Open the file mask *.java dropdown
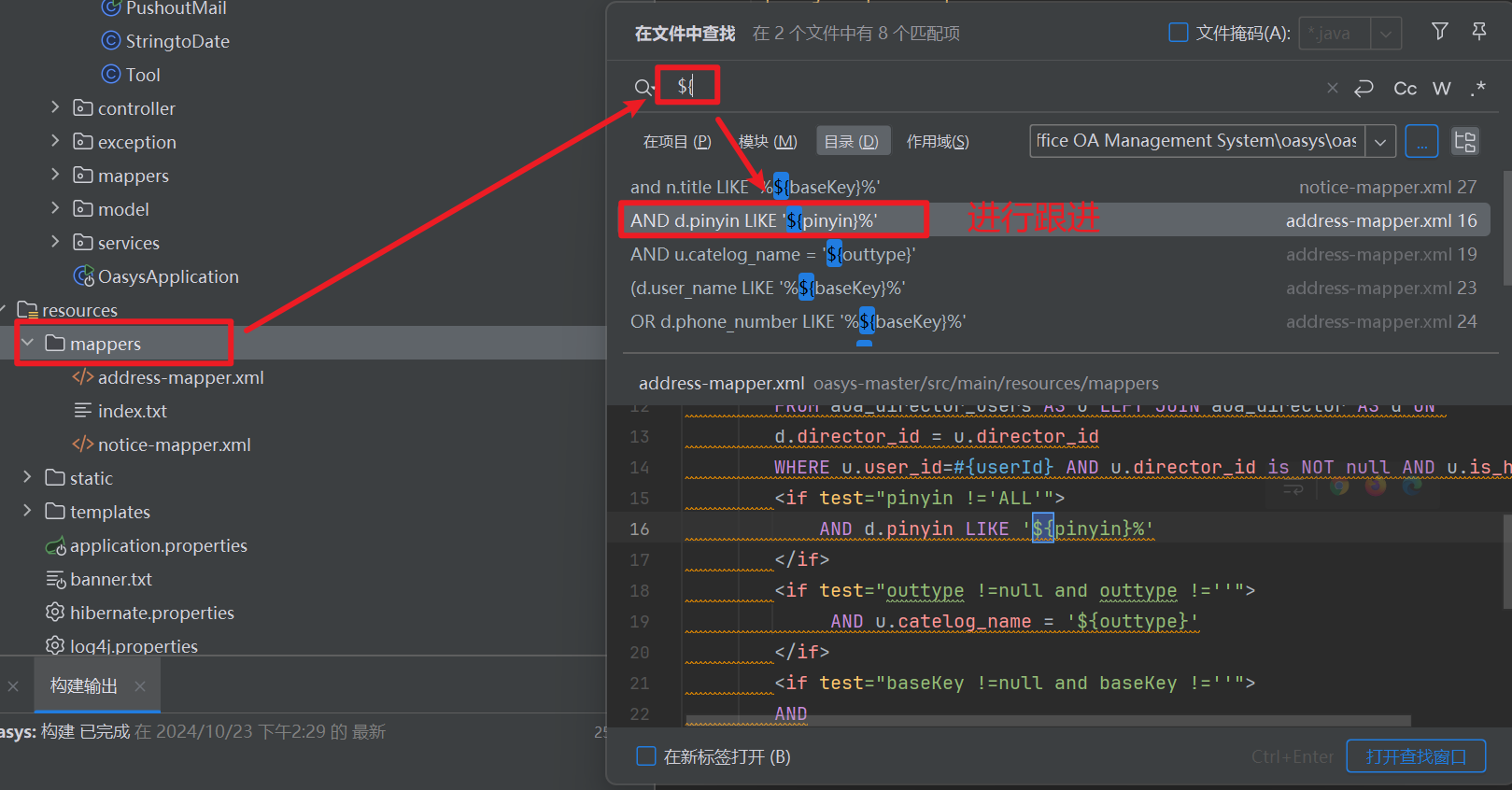Viewport: 1512px width, 790px height. [1386, 34]
